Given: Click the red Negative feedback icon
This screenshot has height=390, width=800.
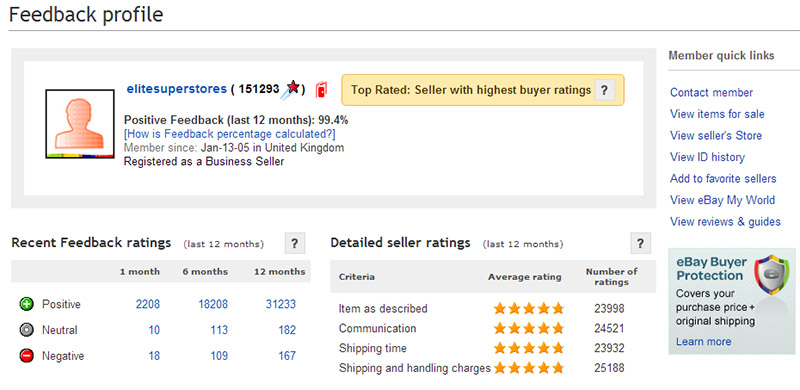Looking at the screenshot, I should [x=27, y=356].
